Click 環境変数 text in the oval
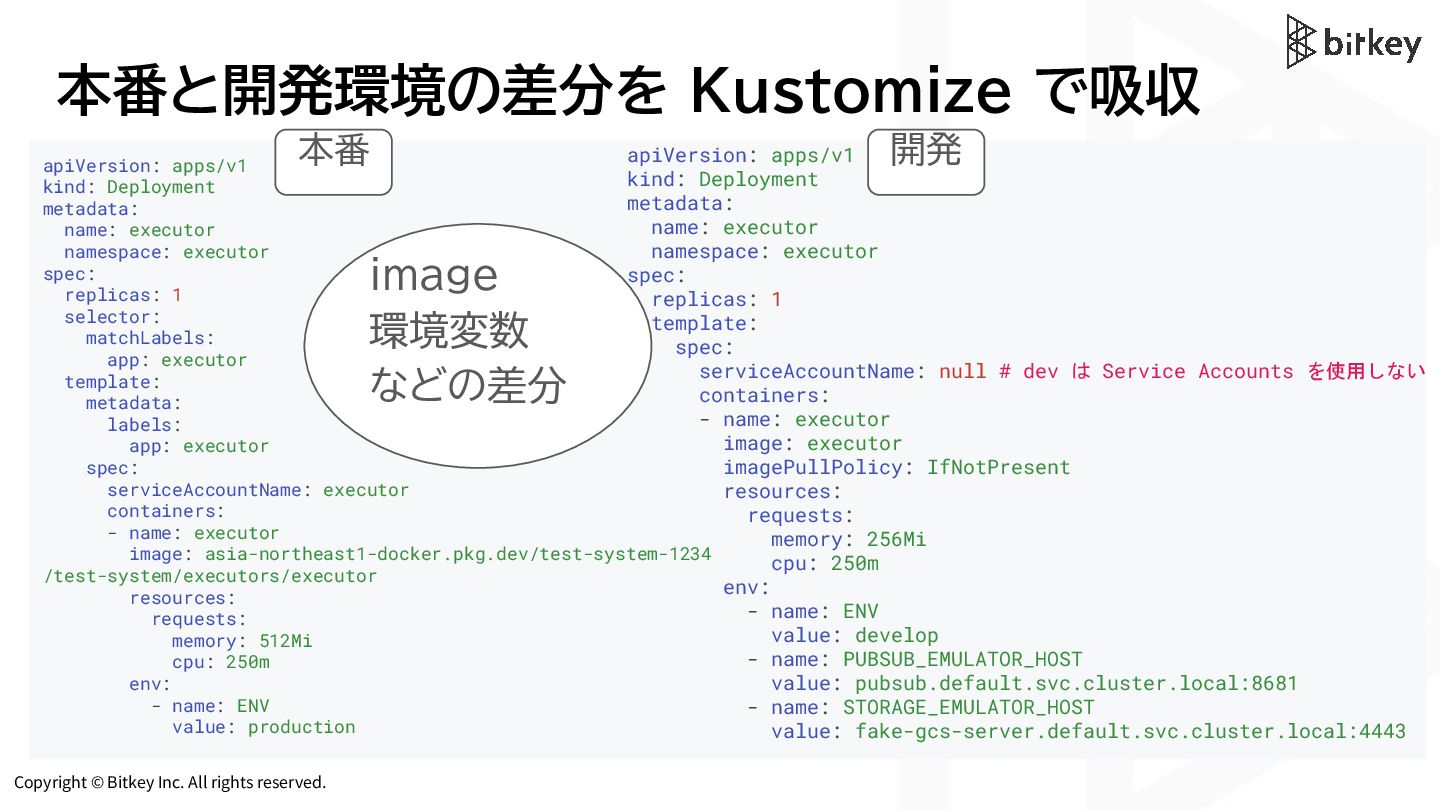This screenshot has height=810, width=1440. pyautogui.click(x=449, y=331)
